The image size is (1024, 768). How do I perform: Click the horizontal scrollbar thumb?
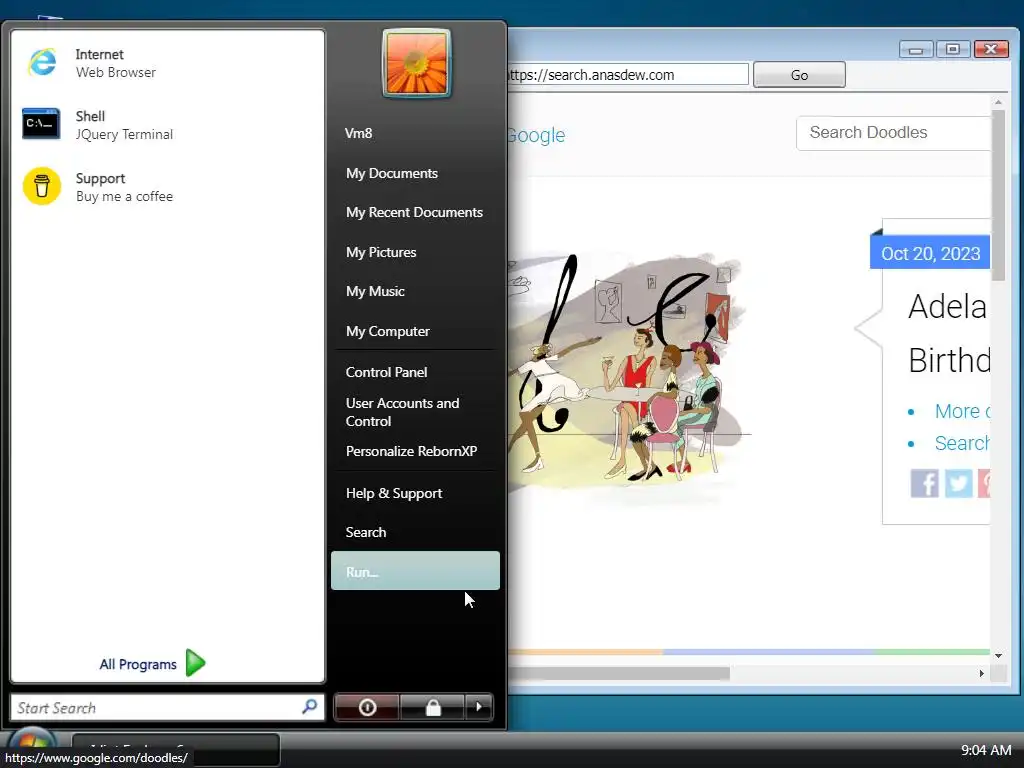point(618,673)
